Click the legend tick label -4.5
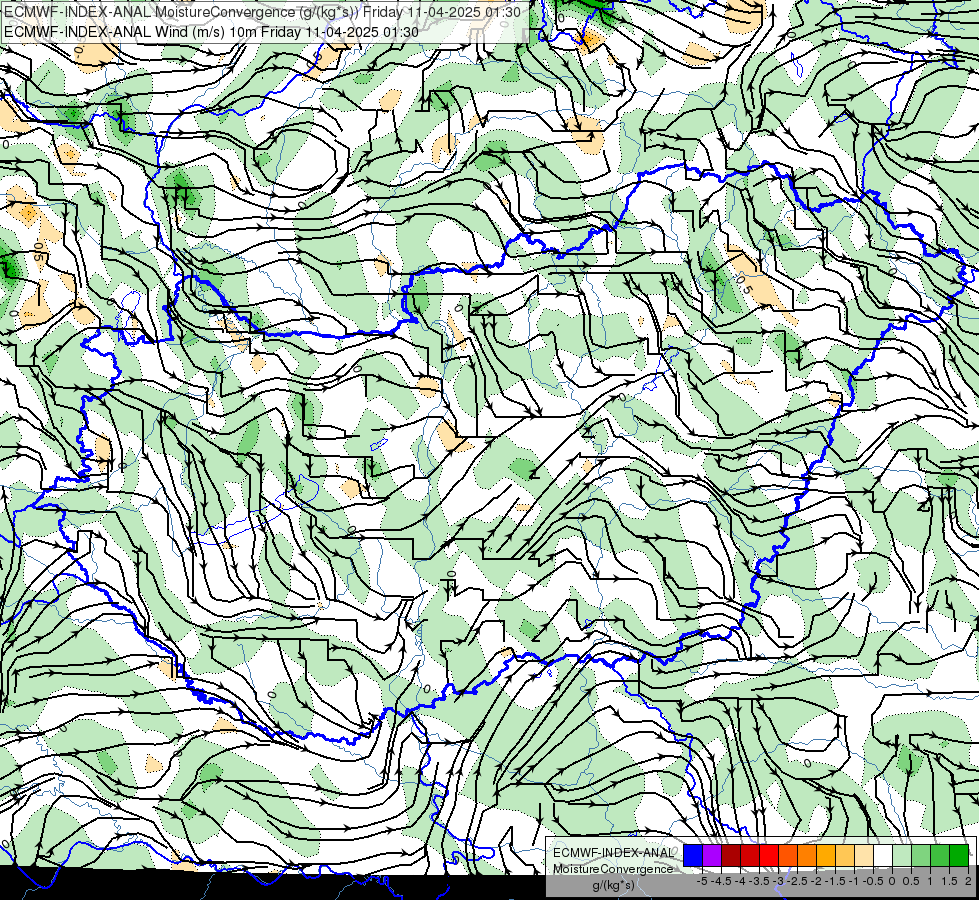 click(721, 881)
